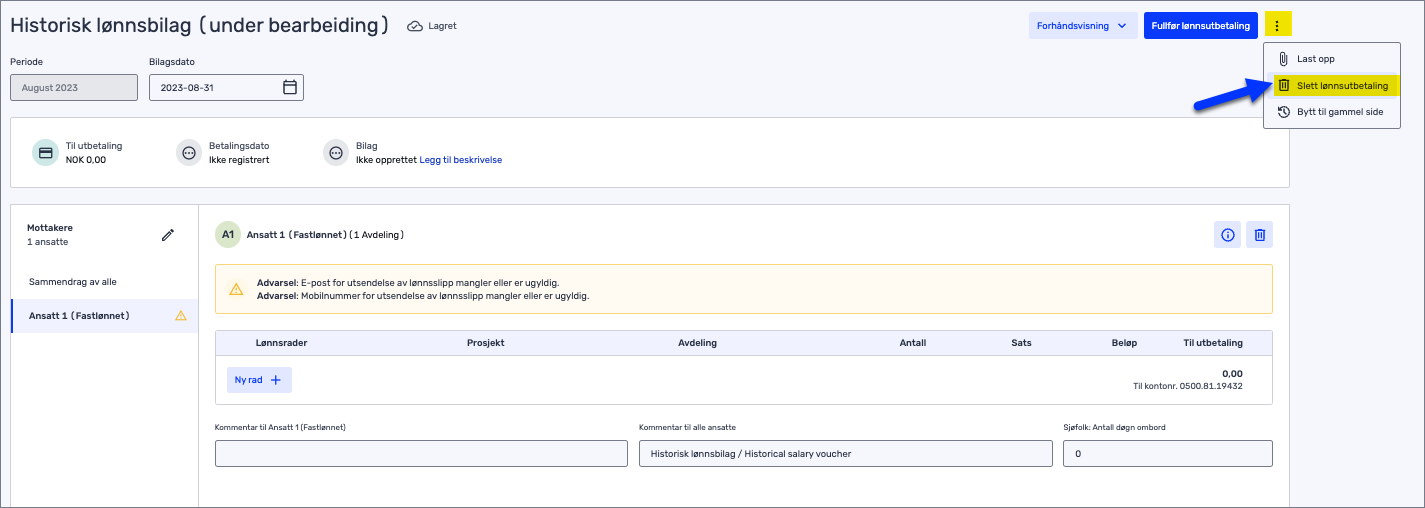Click the calendar icon in Bilagsdato
This screenshot has width=1425, height=508.
(290, 87)
